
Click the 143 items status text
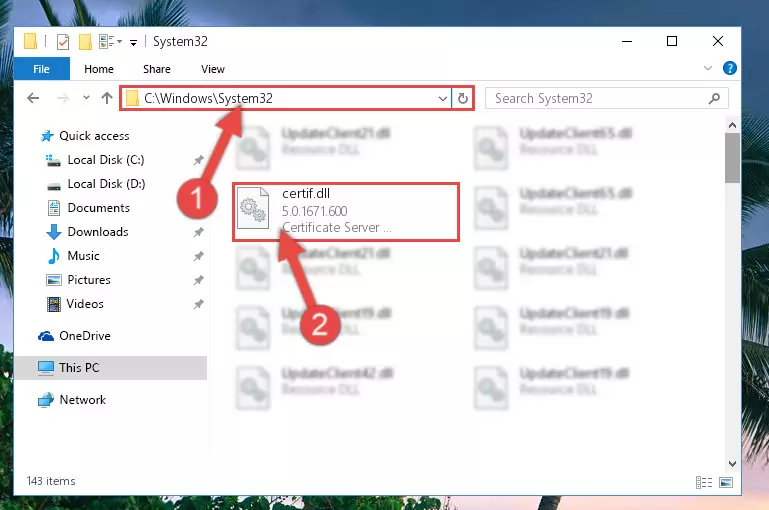51,481
